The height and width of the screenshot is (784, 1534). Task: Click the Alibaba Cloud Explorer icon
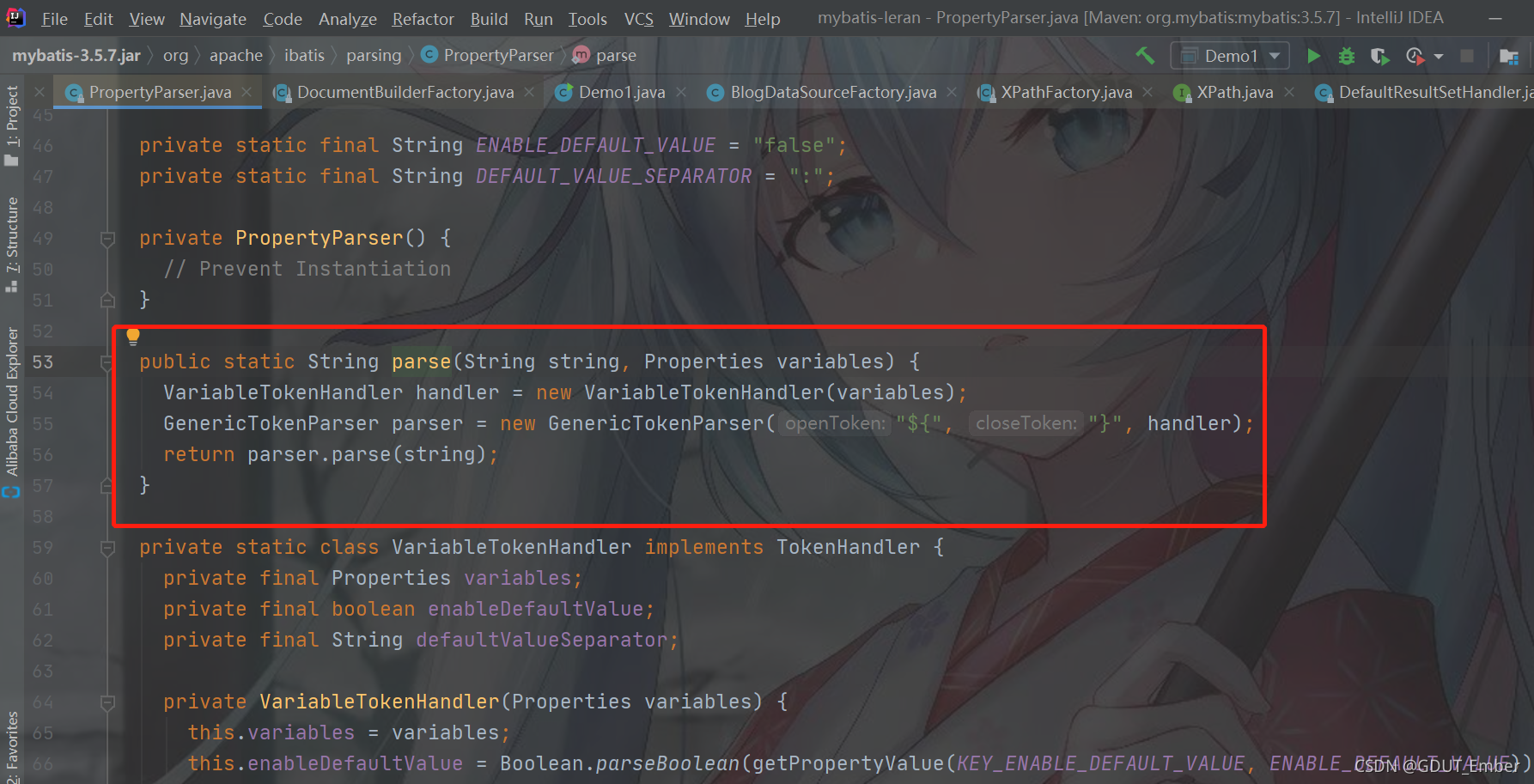click(x=11, y=493)
